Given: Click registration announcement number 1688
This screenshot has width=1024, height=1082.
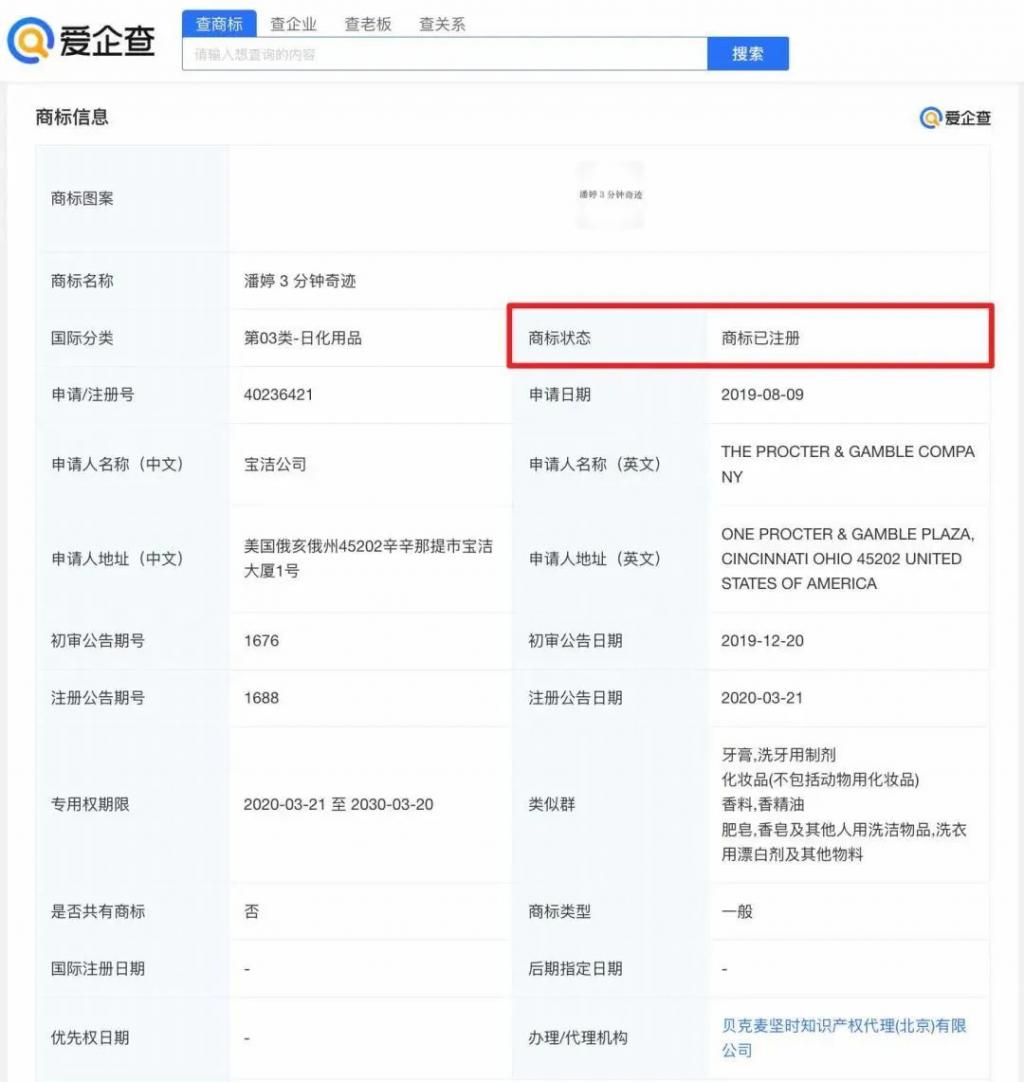Looking at the screenshot, I should pos(262,698).
